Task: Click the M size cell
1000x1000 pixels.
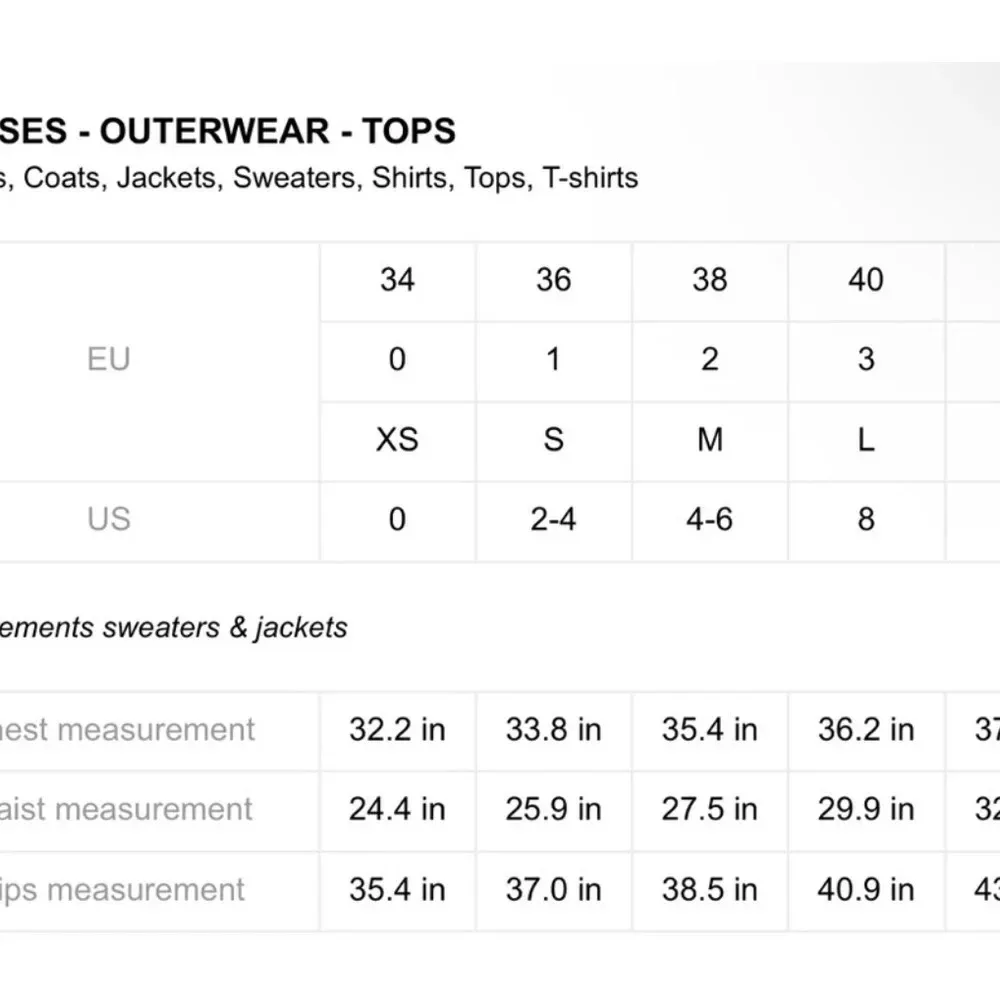Action: pyautogui.click(x=709, y=439)
